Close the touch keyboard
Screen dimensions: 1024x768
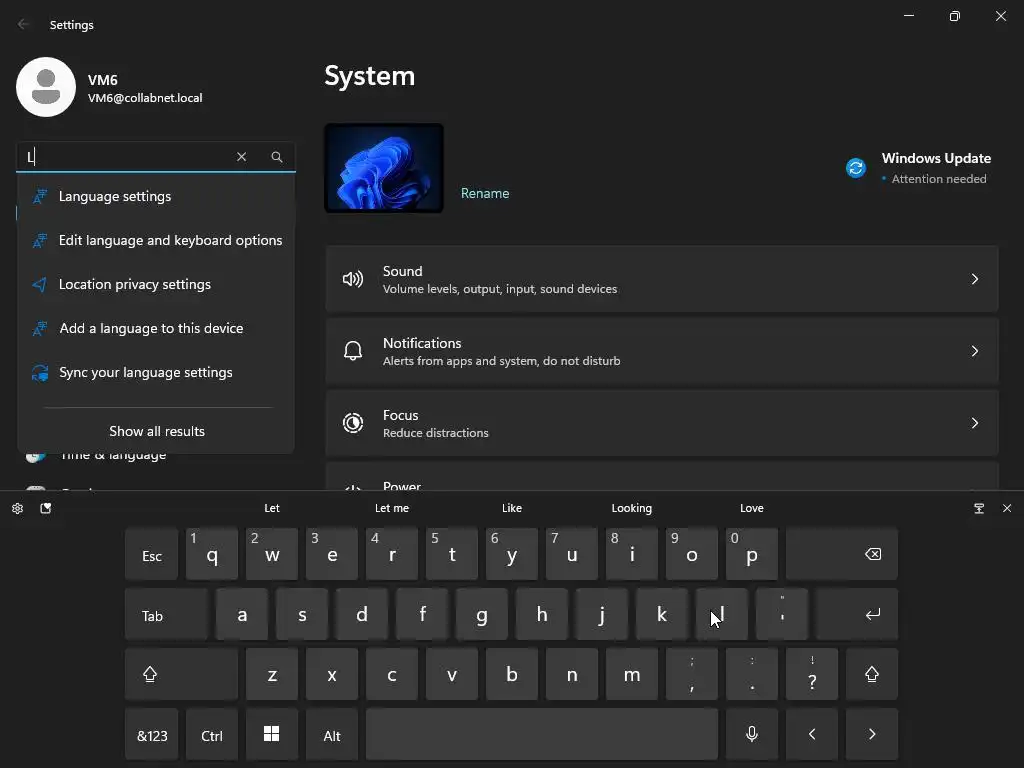pos(1007,508)
